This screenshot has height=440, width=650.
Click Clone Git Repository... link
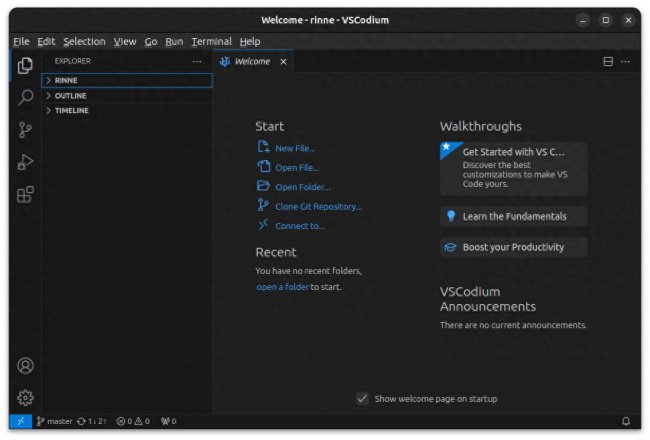pyautogui.click(x=319, y=207)
